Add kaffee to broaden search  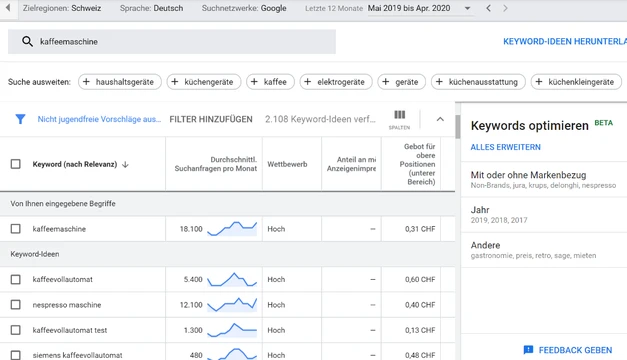tap(270, 82)
